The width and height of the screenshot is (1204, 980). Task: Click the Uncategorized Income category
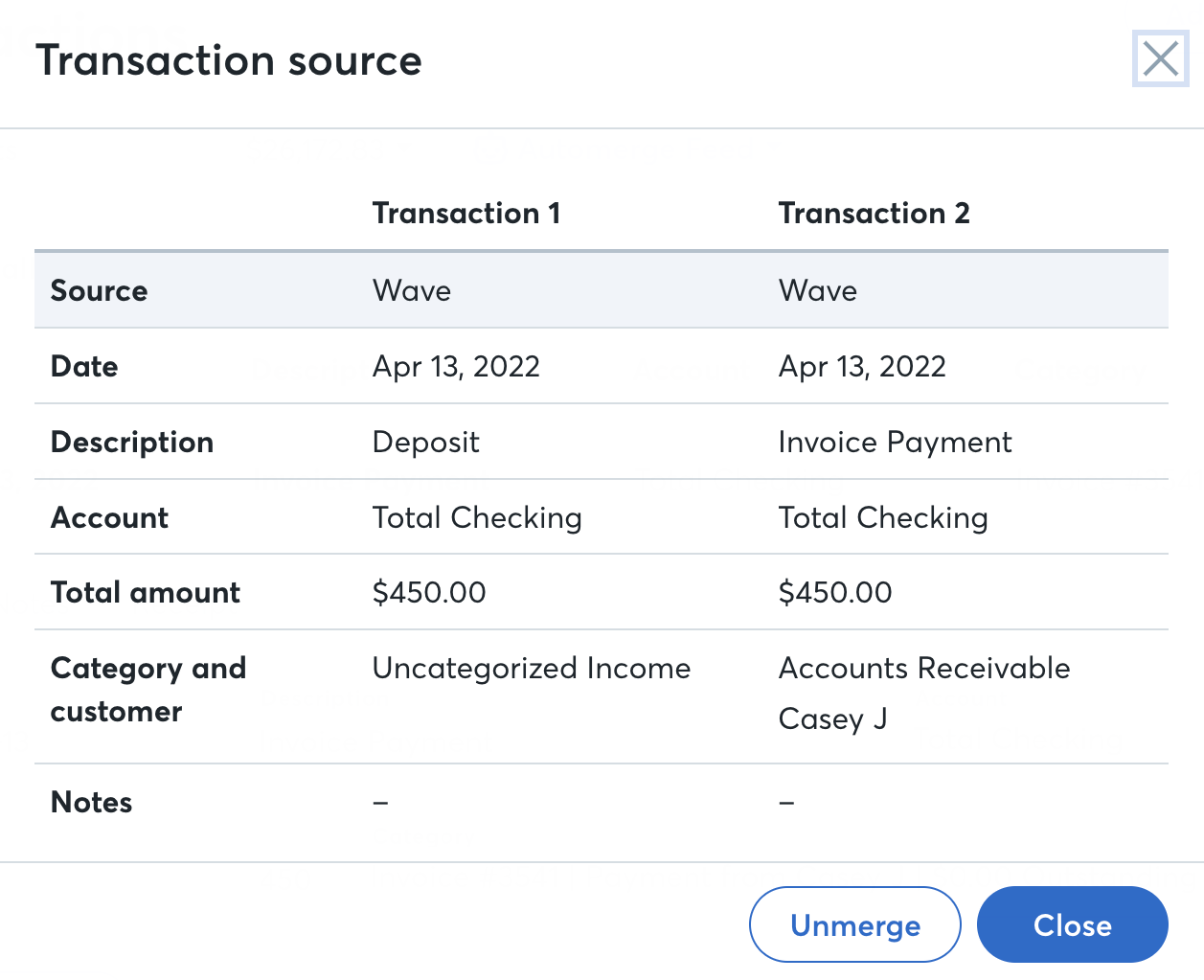(532, 668)
